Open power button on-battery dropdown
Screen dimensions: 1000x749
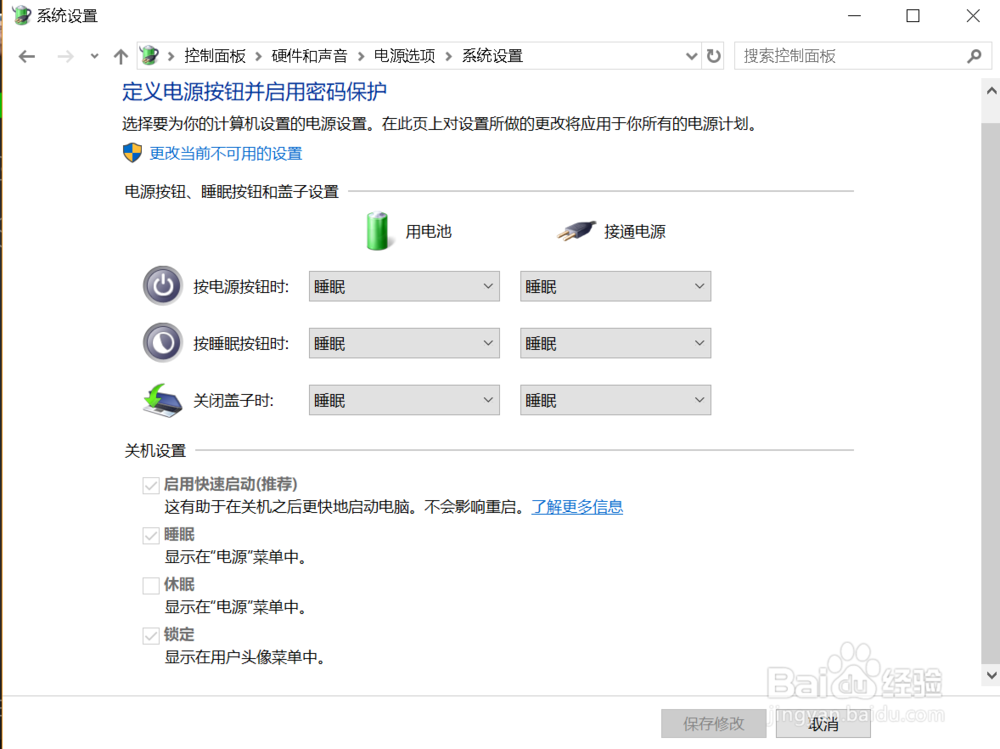click(404, 286)
